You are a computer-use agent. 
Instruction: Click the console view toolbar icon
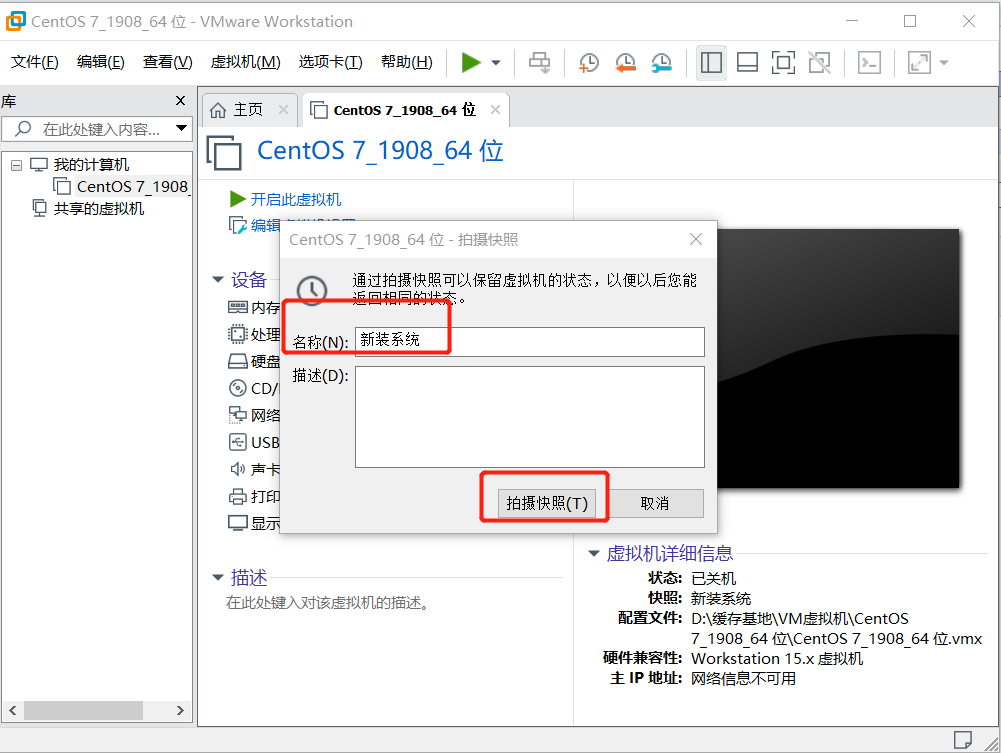point(869,63)
